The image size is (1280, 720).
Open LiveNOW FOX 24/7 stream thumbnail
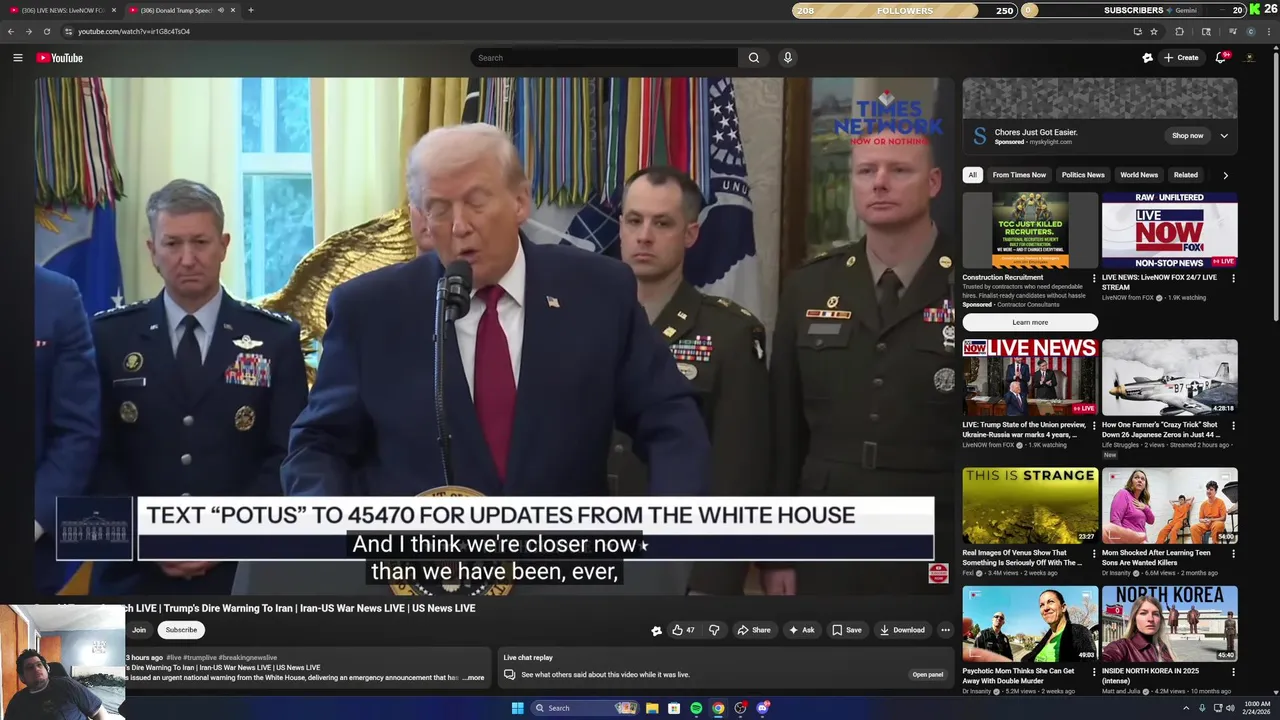1170,231
